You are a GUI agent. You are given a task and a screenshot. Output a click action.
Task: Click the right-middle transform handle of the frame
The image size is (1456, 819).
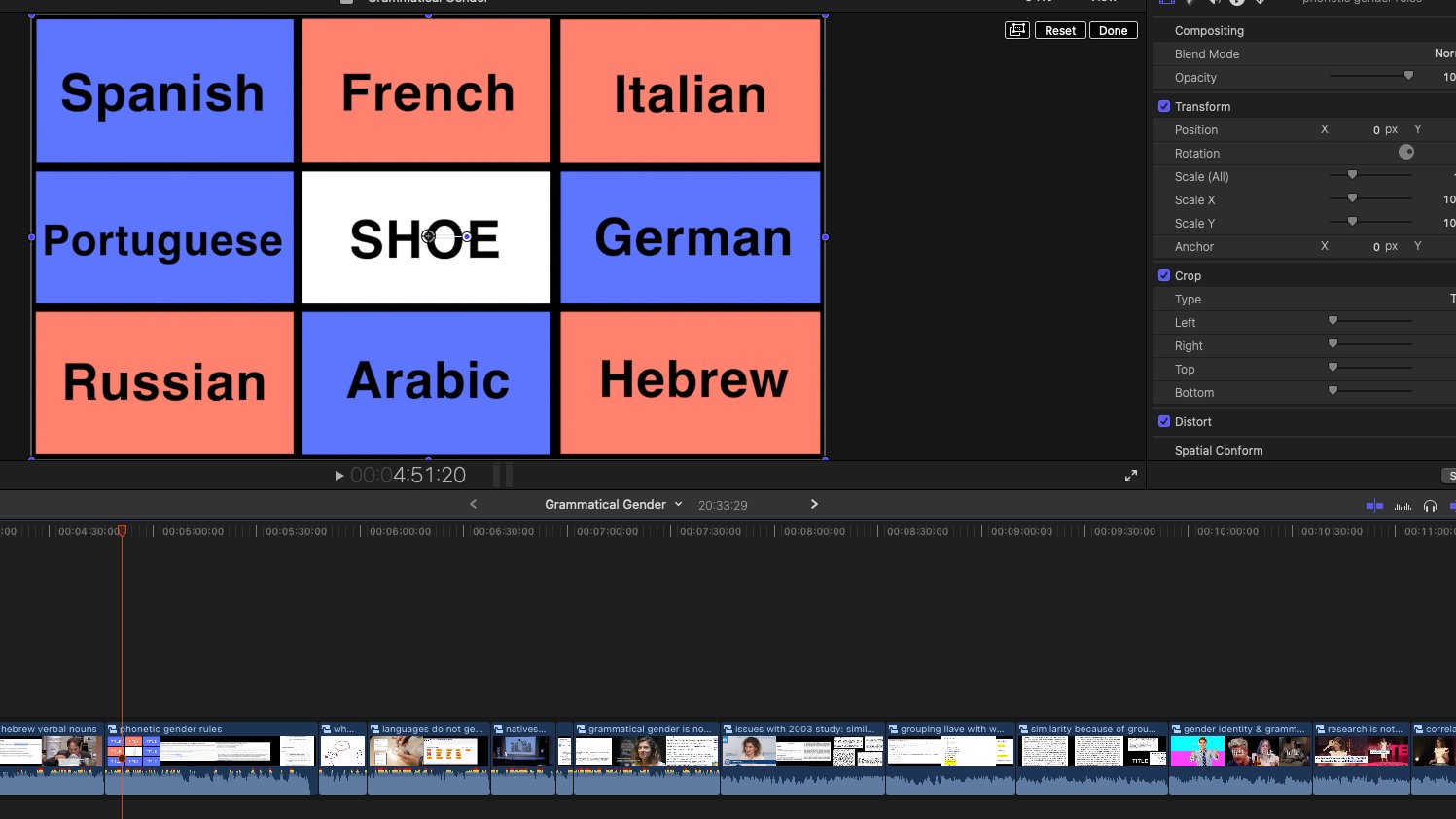pos(825,237)
